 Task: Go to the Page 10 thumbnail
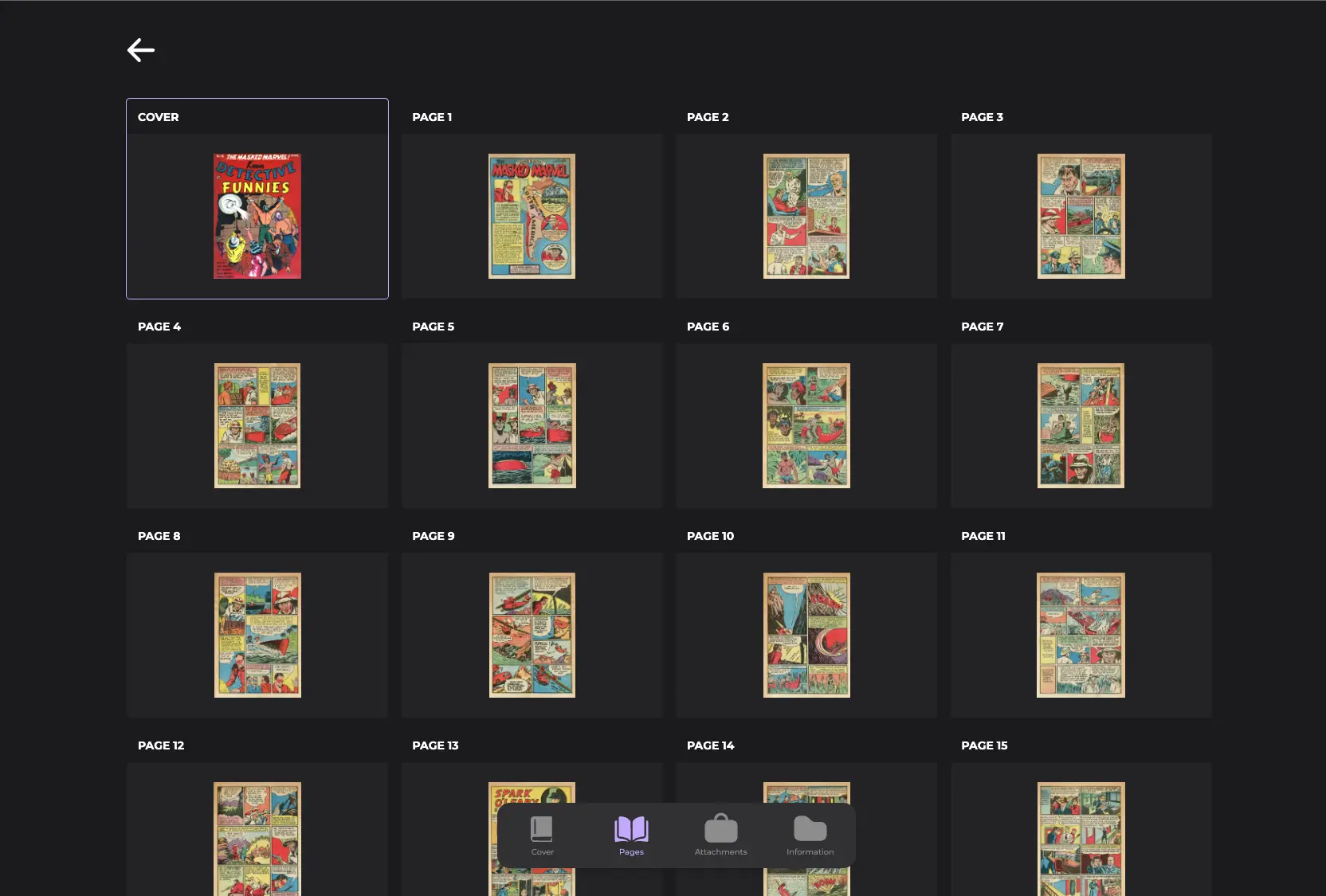point(806,635)
